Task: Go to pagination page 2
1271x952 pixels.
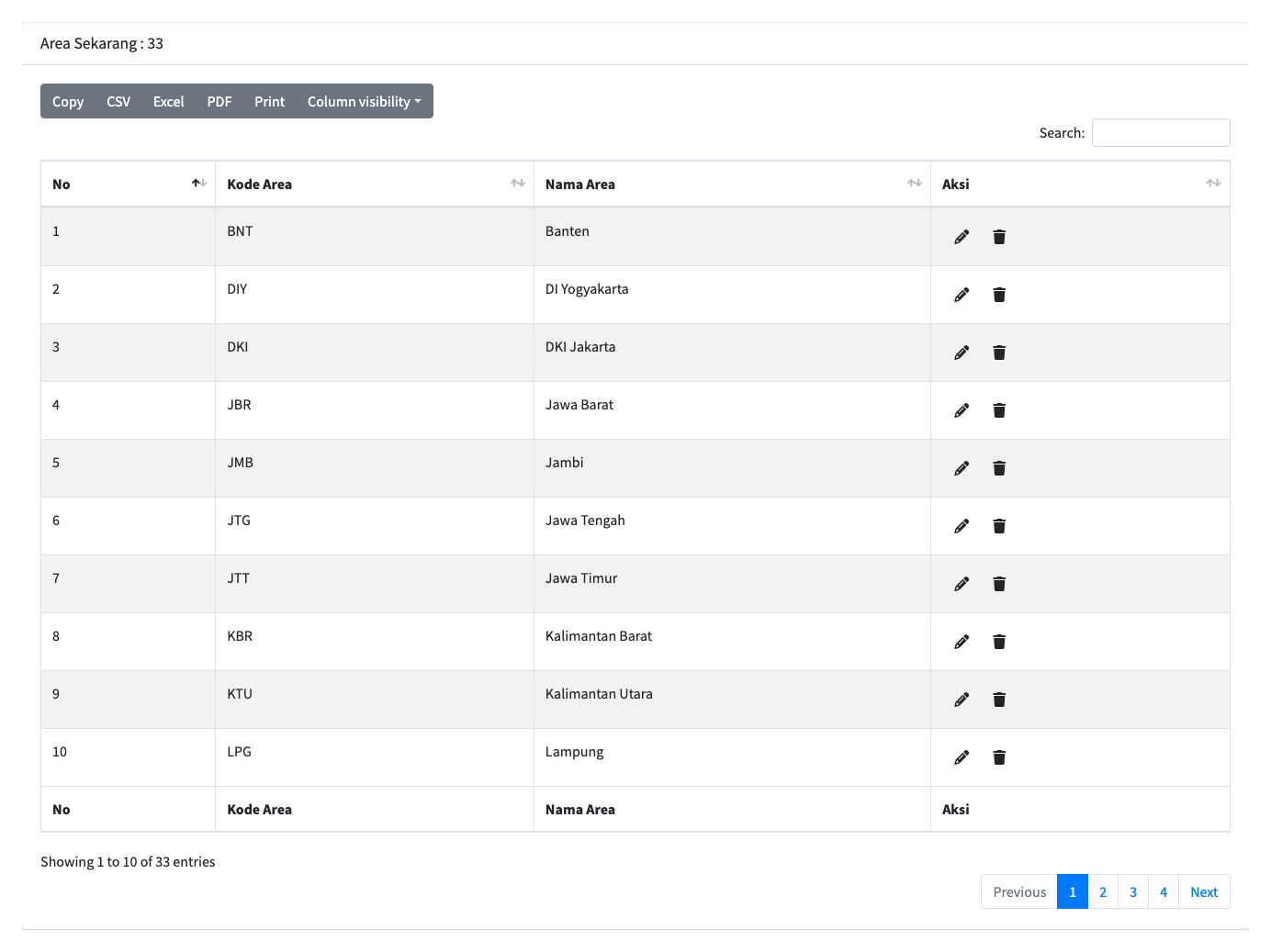Action: pos(1103,891)
